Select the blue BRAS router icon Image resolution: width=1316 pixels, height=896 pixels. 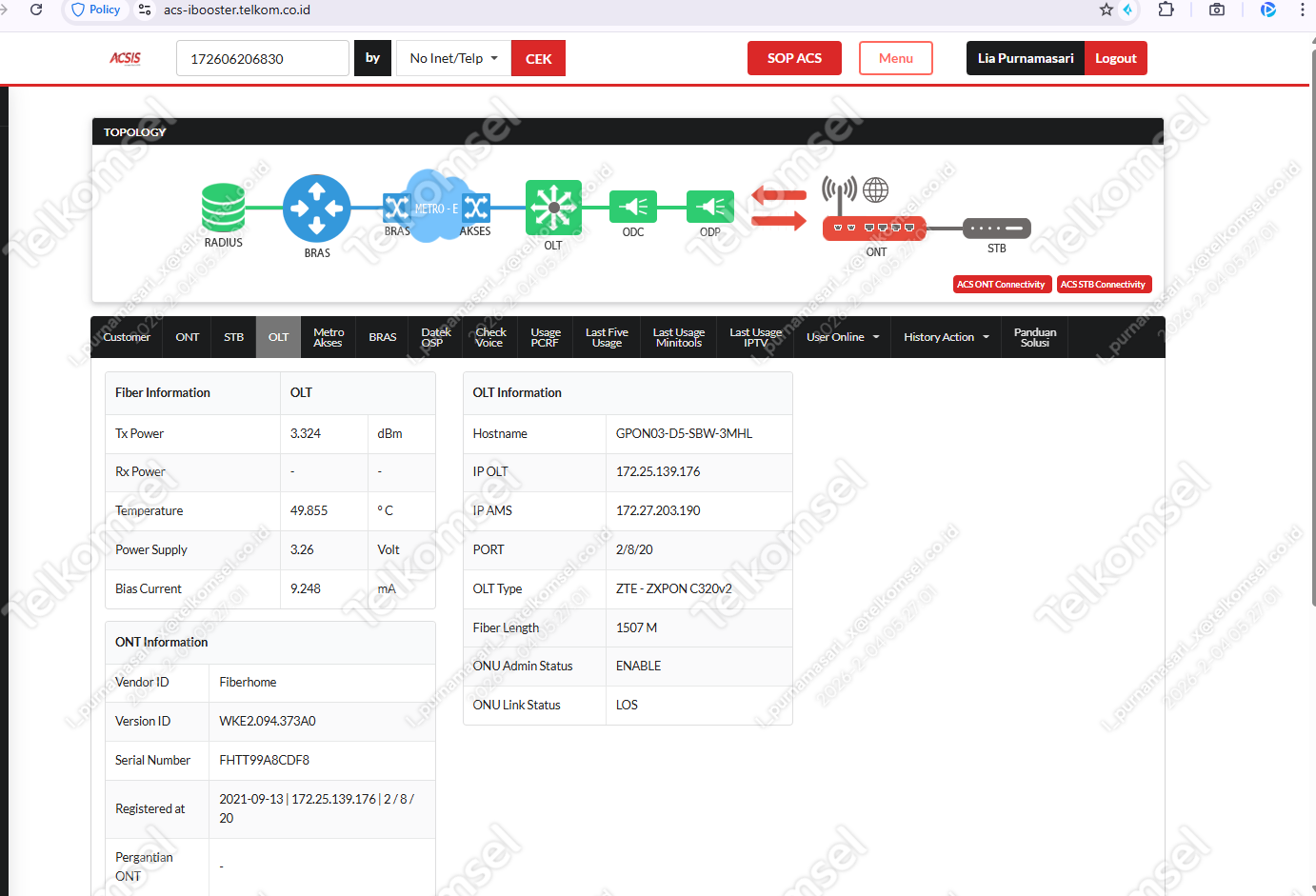(316, 208)
